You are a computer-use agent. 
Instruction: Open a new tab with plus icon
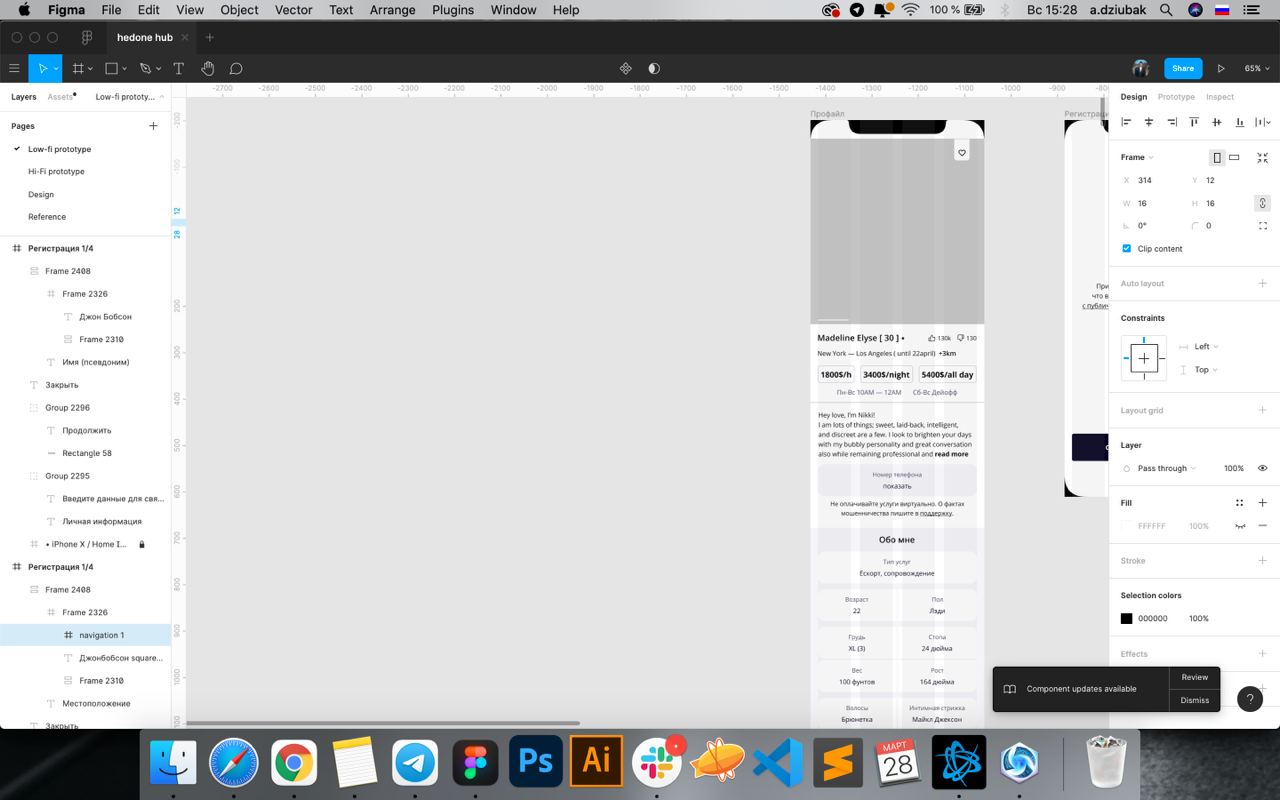point(209,37)
